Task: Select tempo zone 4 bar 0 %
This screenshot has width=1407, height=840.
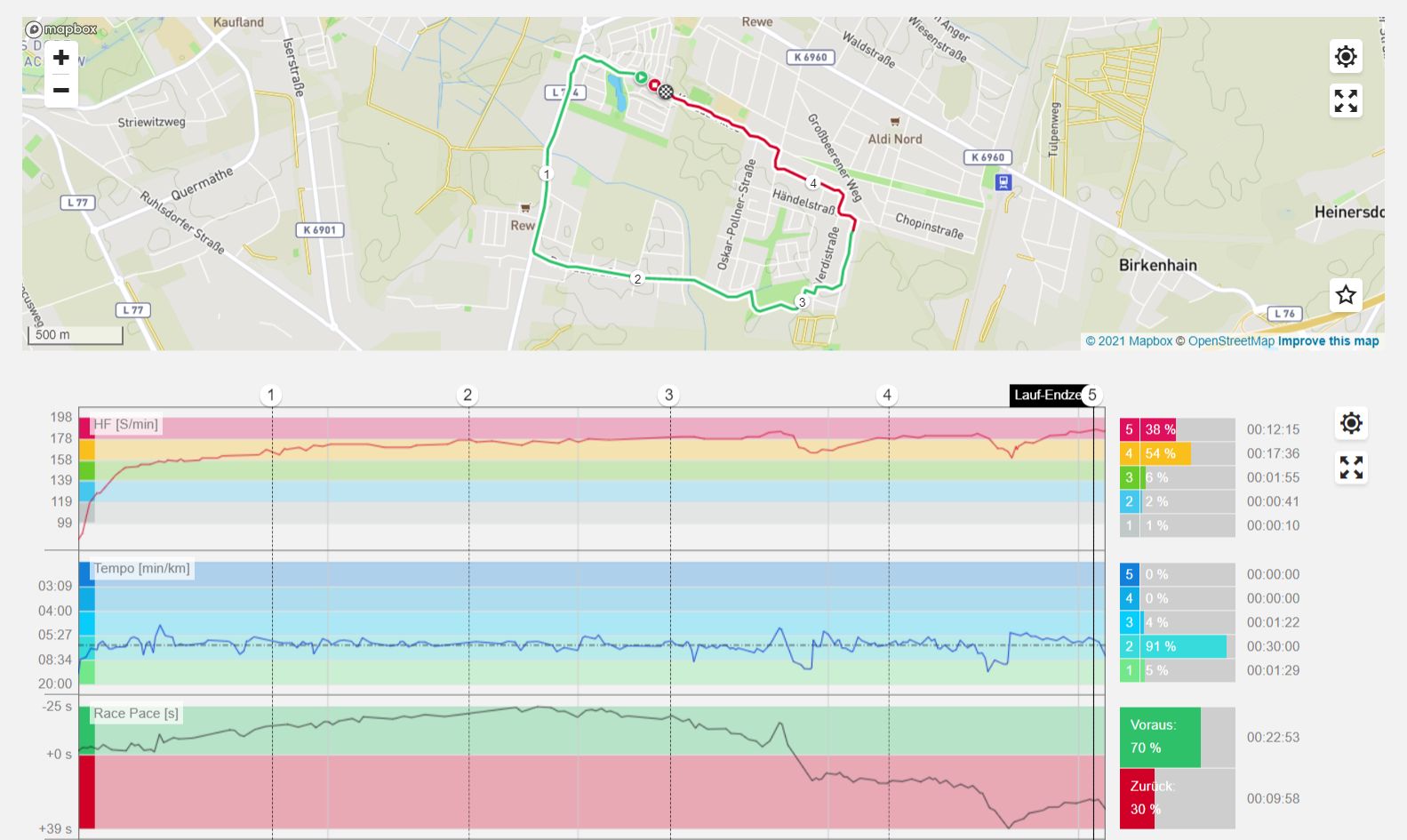Action: (x=1177, y=598)
